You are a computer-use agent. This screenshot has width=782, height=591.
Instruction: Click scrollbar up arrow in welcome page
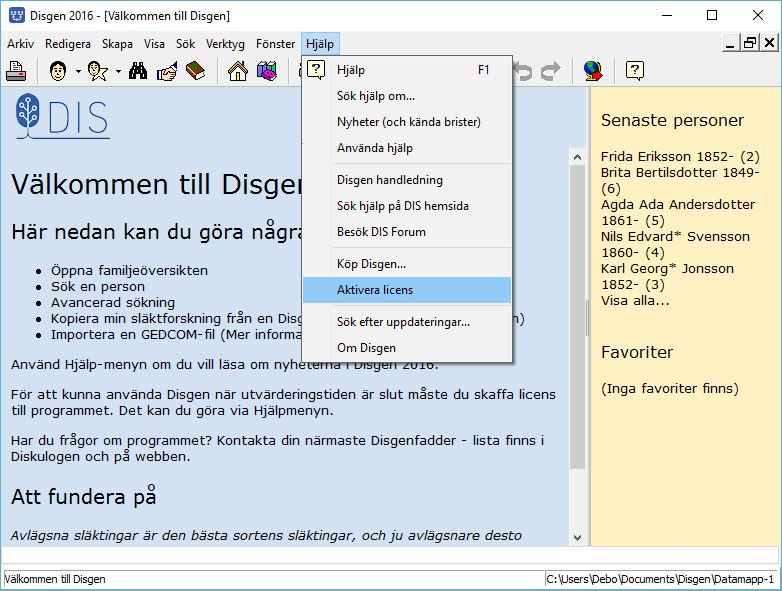[578, 157]
